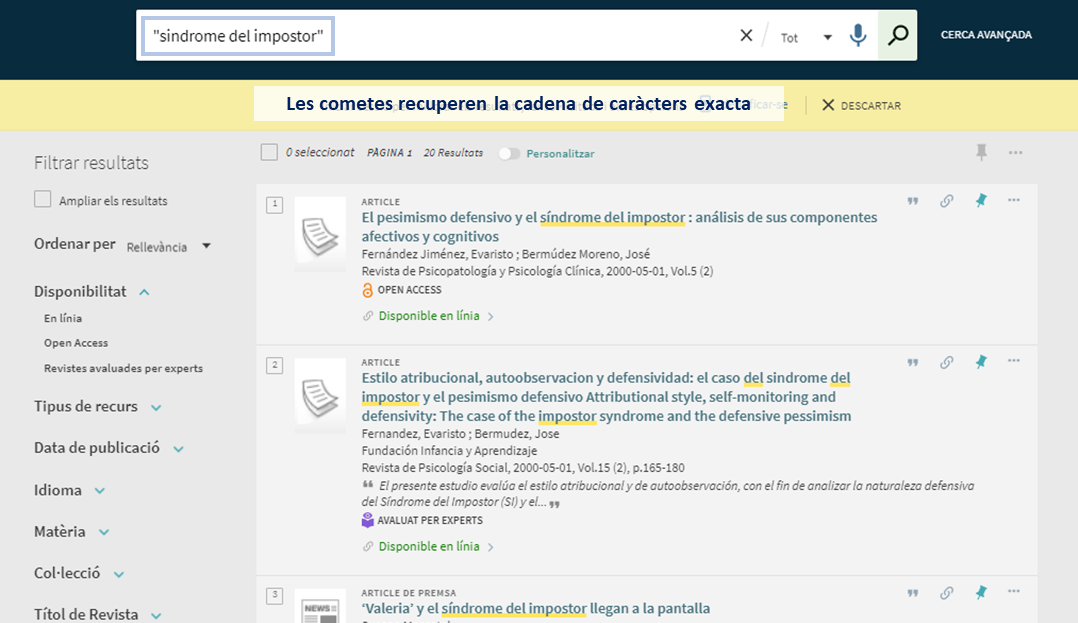Open article thumbnail of result 1
1078x623 pixels.
320,234
